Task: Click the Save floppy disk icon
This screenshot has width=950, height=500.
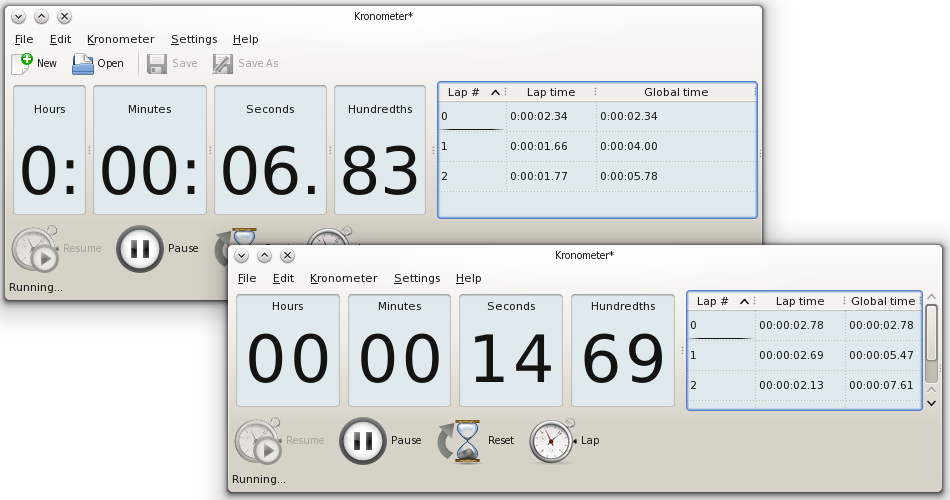Action: pyautogui.click(x=157, y=64)
